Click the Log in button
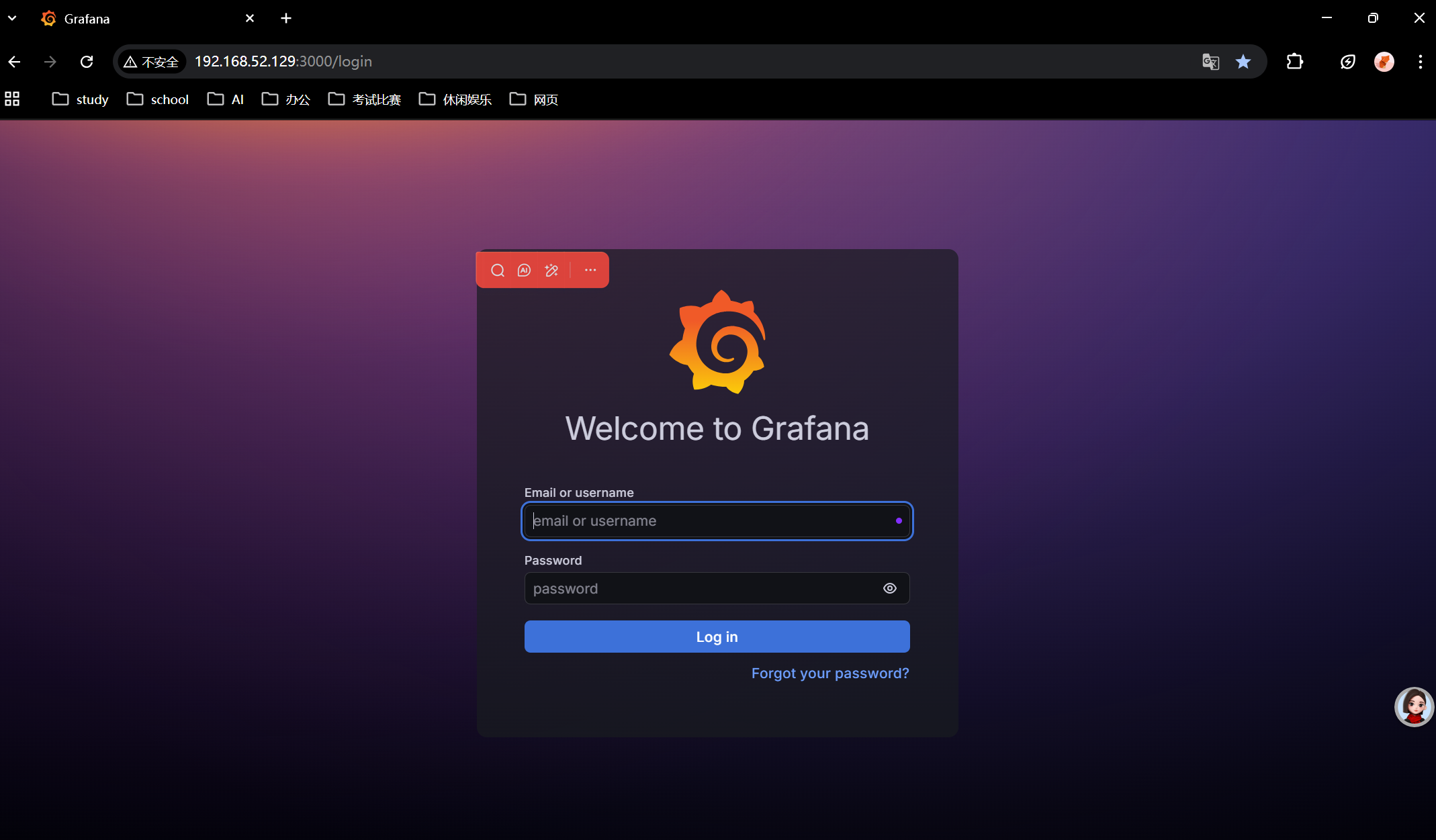This screenshot has width=1436, height=840. 717,637
